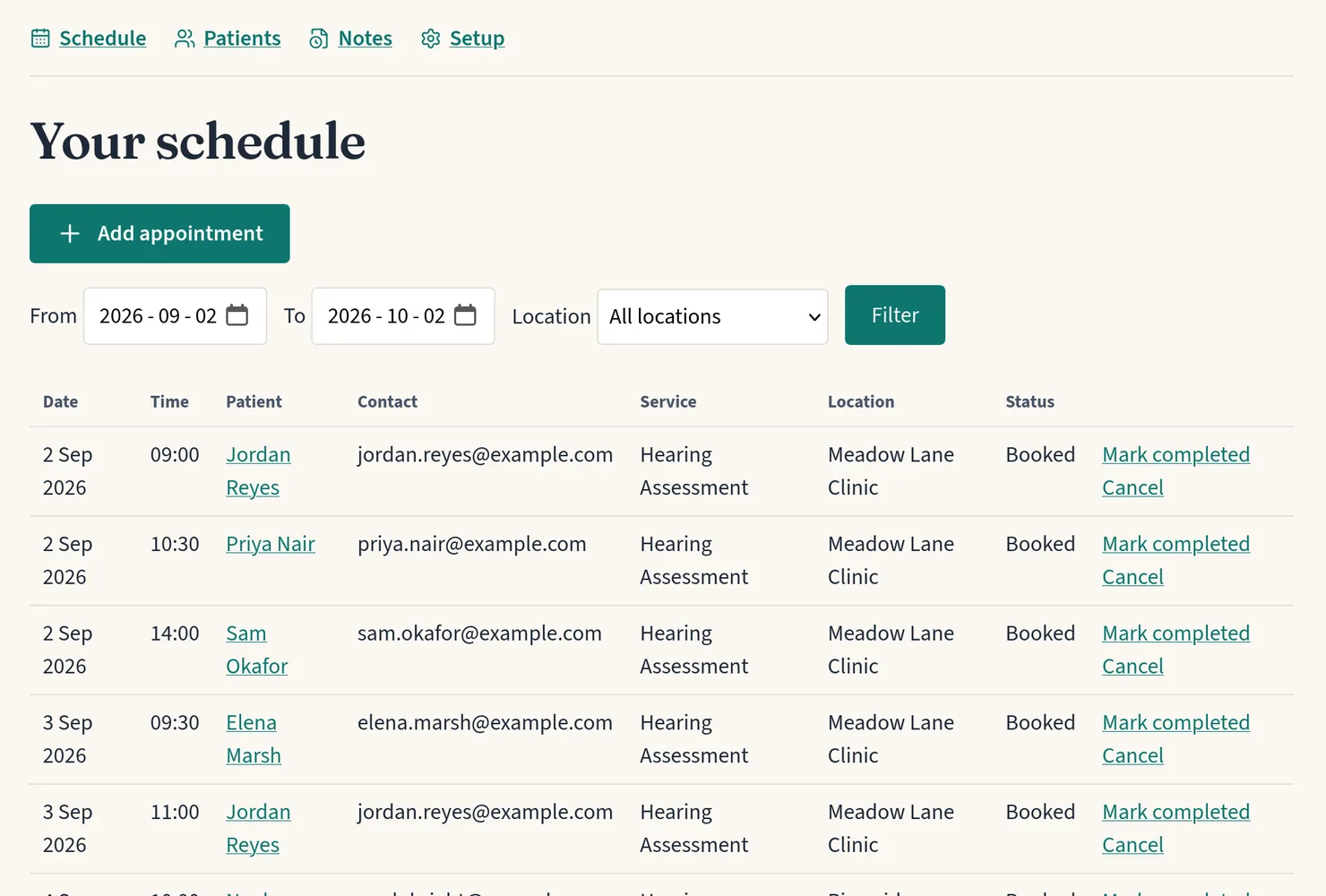This screenshot has height=896, width=1326.
Task: Apply the Filter button
Action: (x=895, y=315)
